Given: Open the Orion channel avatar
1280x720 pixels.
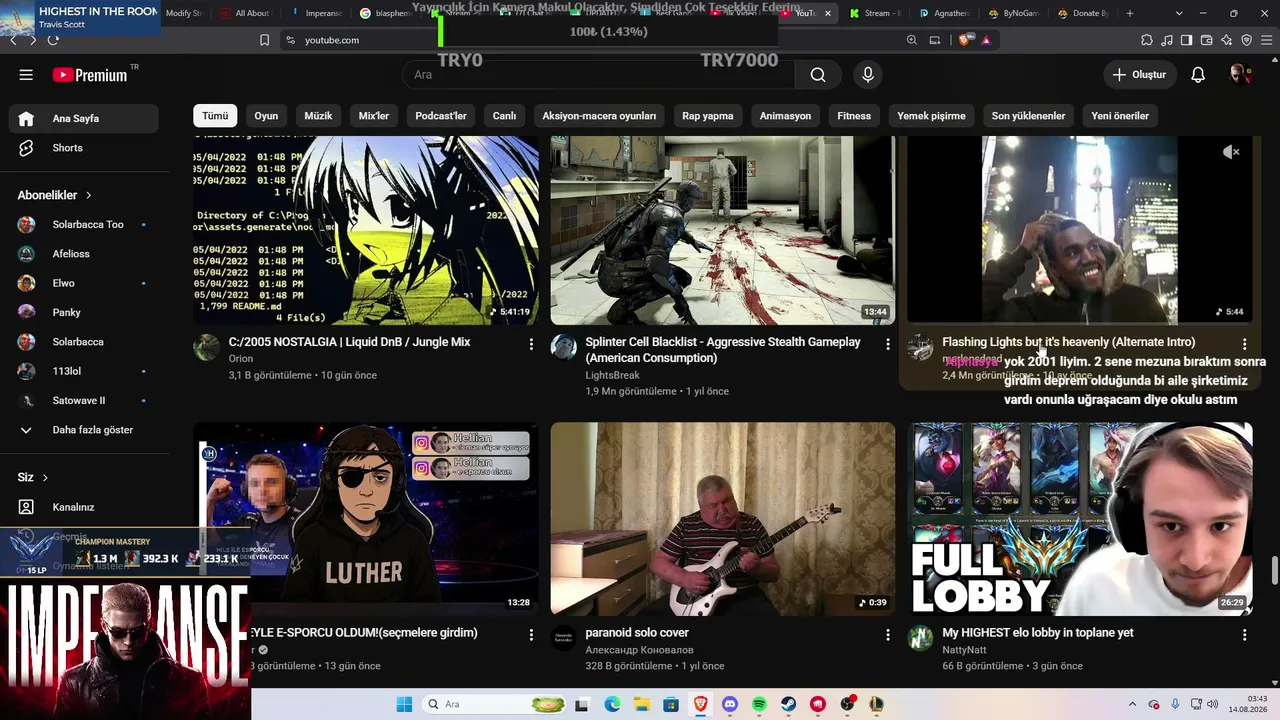Looking at the screenshot, I should tap(207, 348).
